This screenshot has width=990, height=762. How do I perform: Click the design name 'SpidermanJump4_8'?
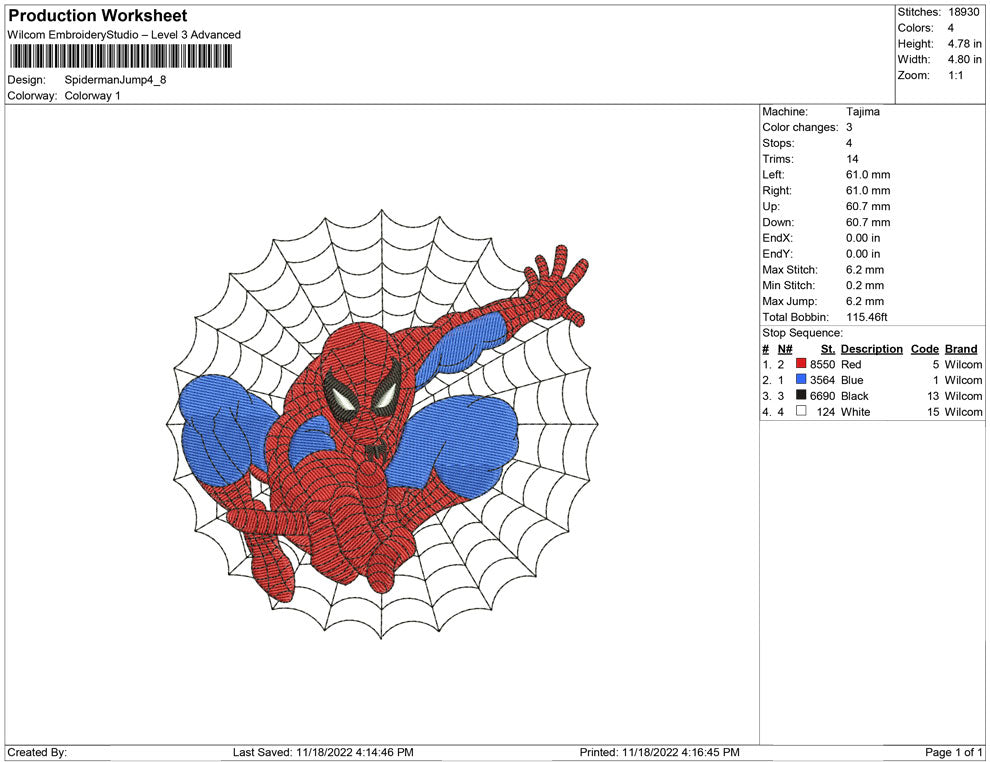click(x=116, y=80)
